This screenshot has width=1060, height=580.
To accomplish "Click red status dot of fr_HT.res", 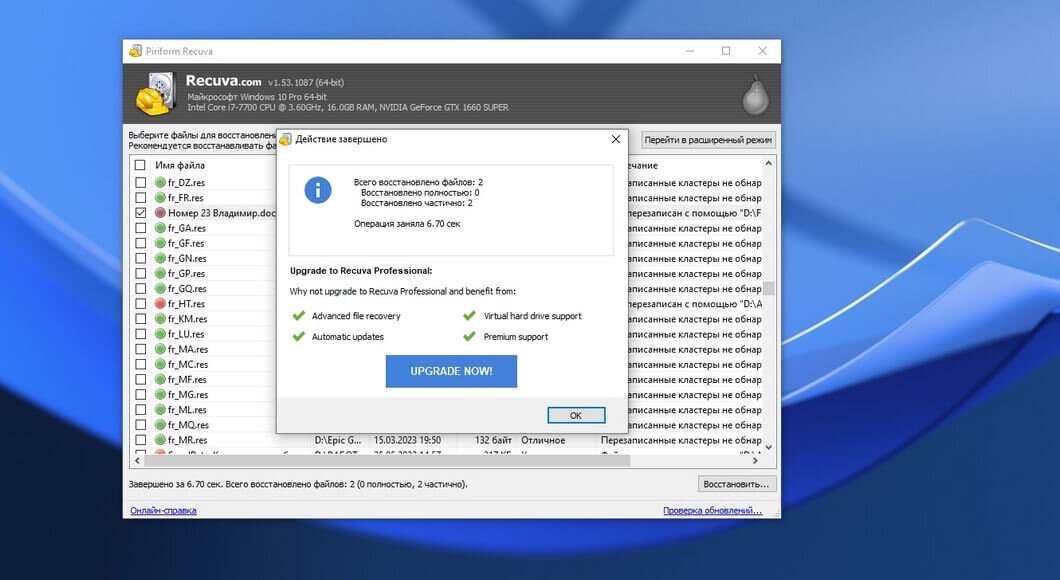I will pos(160,304).
